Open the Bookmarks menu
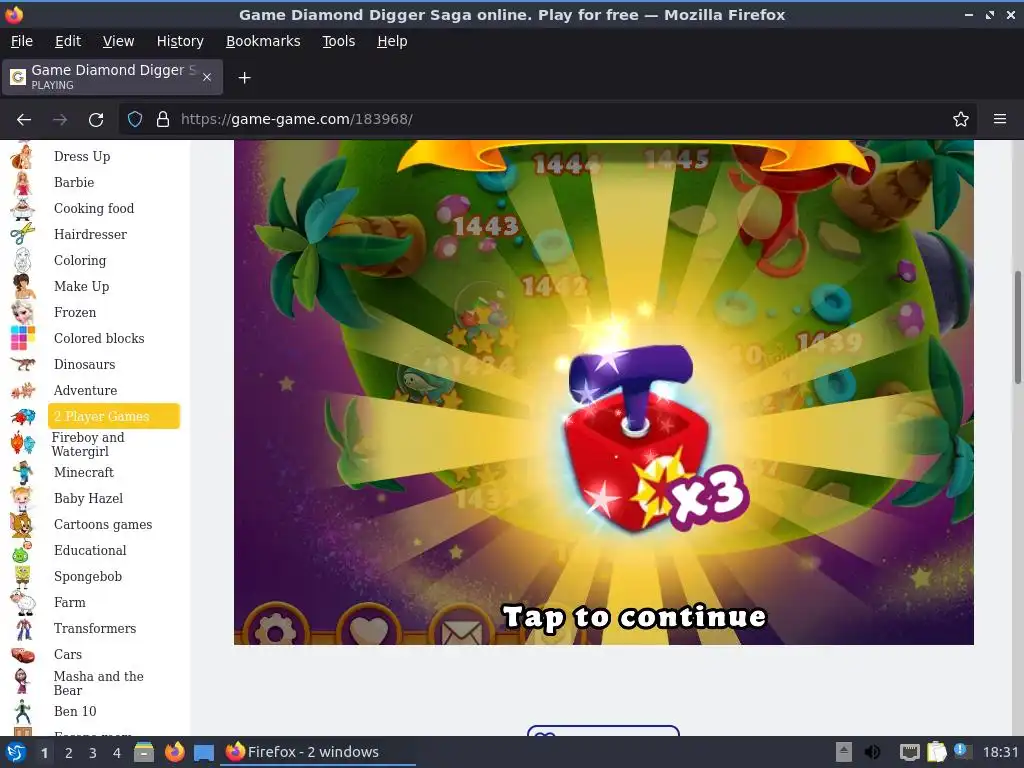The width and height of the screenshot is (1024, 768). (x=263, y=41)
